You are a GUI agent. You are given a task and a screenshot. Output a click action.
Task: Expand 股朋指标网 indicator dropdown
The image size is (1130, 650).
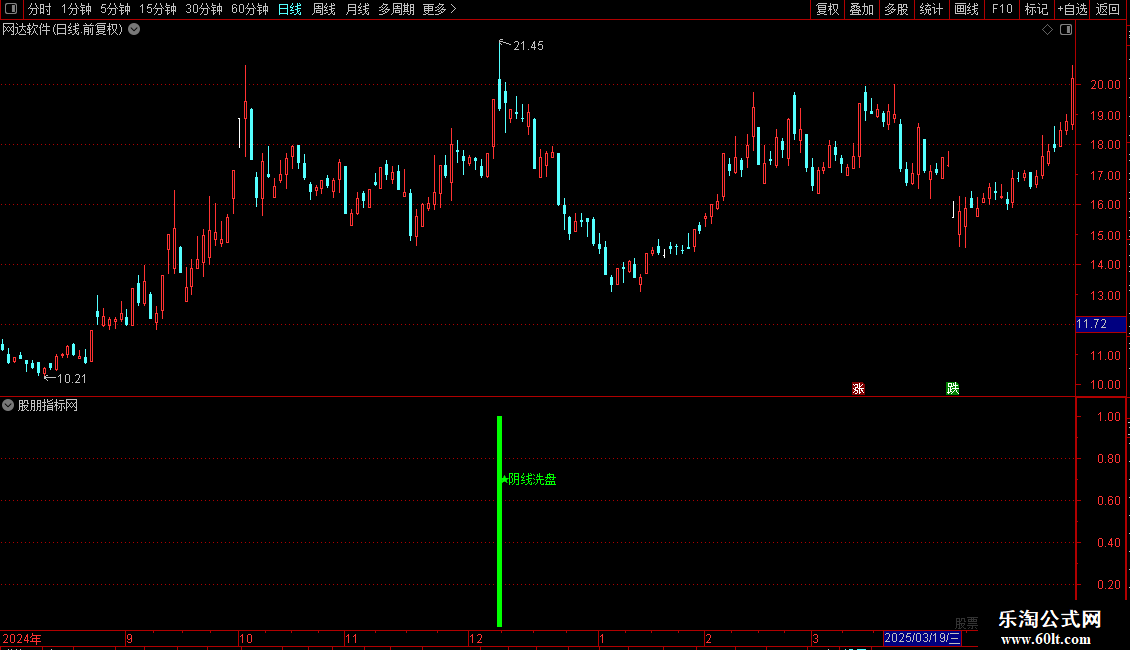coord(8,406)
